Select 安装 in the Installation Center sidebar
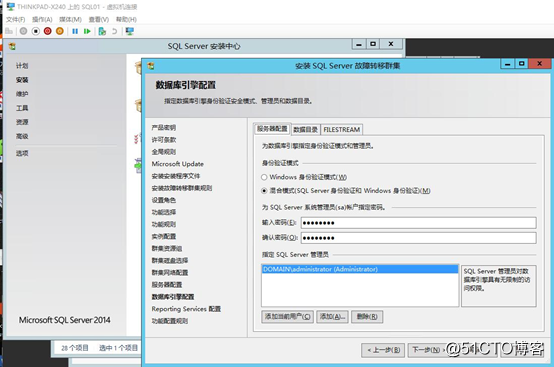The height and width of the screenshot is (367, 554). click(22, 80)
